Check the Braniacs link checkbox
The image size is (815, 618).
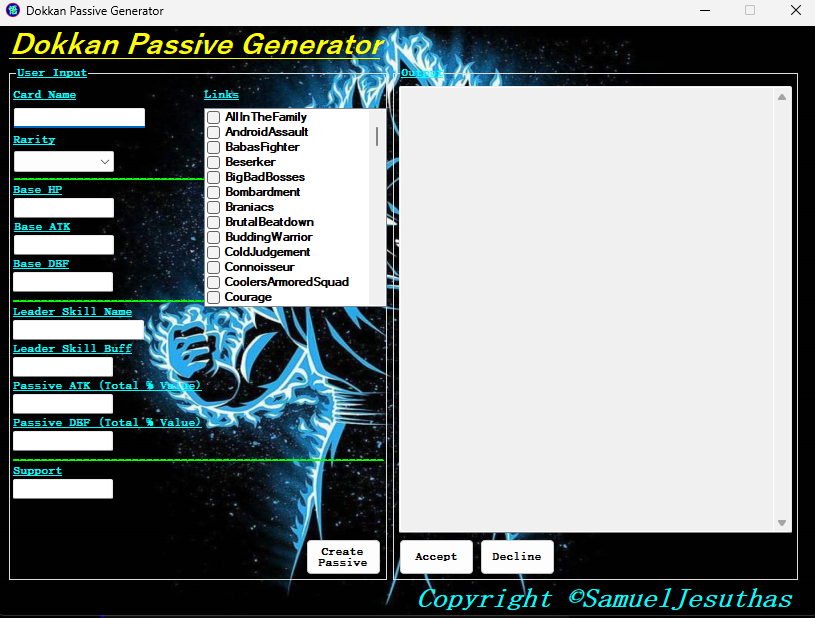coord(213,207)
